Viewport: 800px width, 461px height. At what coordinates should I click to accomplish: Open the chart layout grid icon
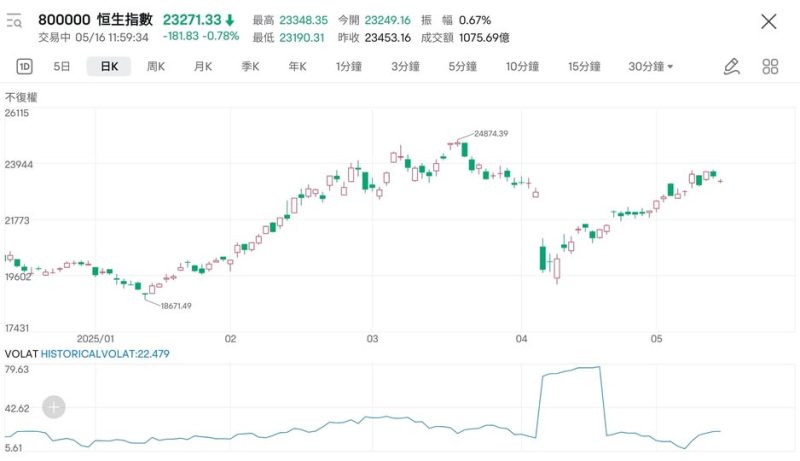coord(770,67)
